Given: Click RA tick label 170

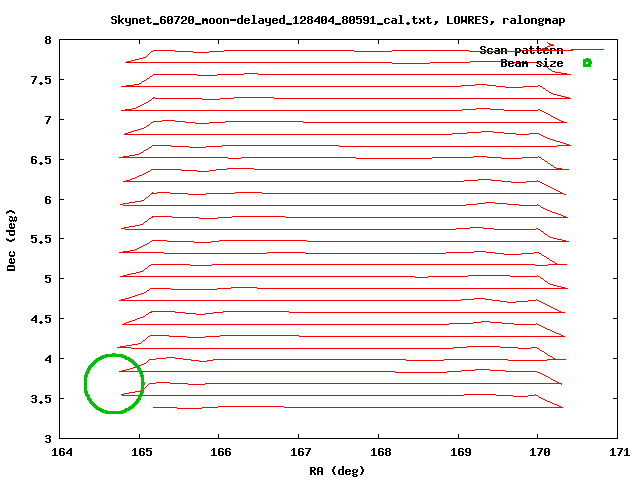Looking at the screenshot, I should click(x=540, y=452).
